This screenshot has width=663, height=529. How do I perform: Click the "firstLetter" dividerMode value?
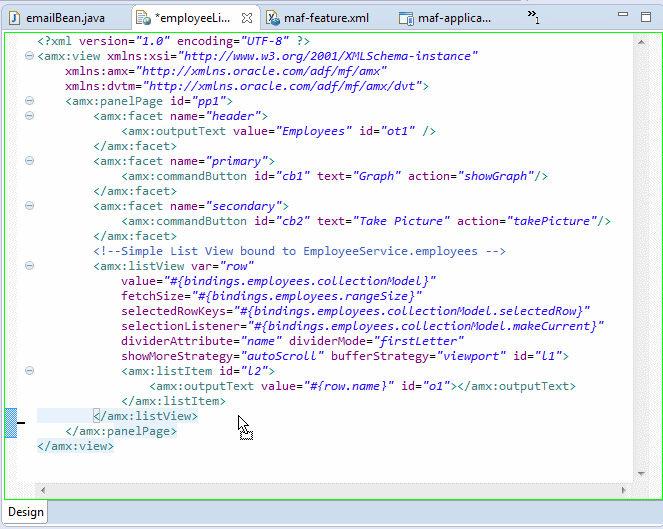point(418,341)
